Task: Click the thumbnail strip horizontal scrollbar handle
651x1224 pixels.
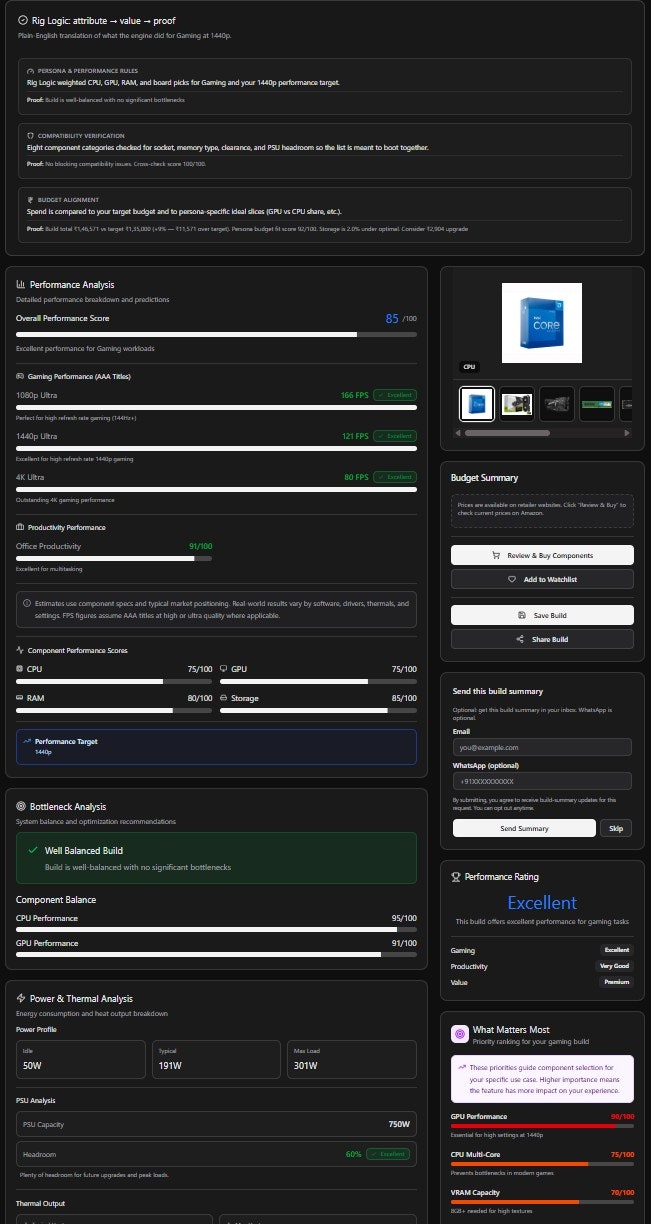Action: 507,433
